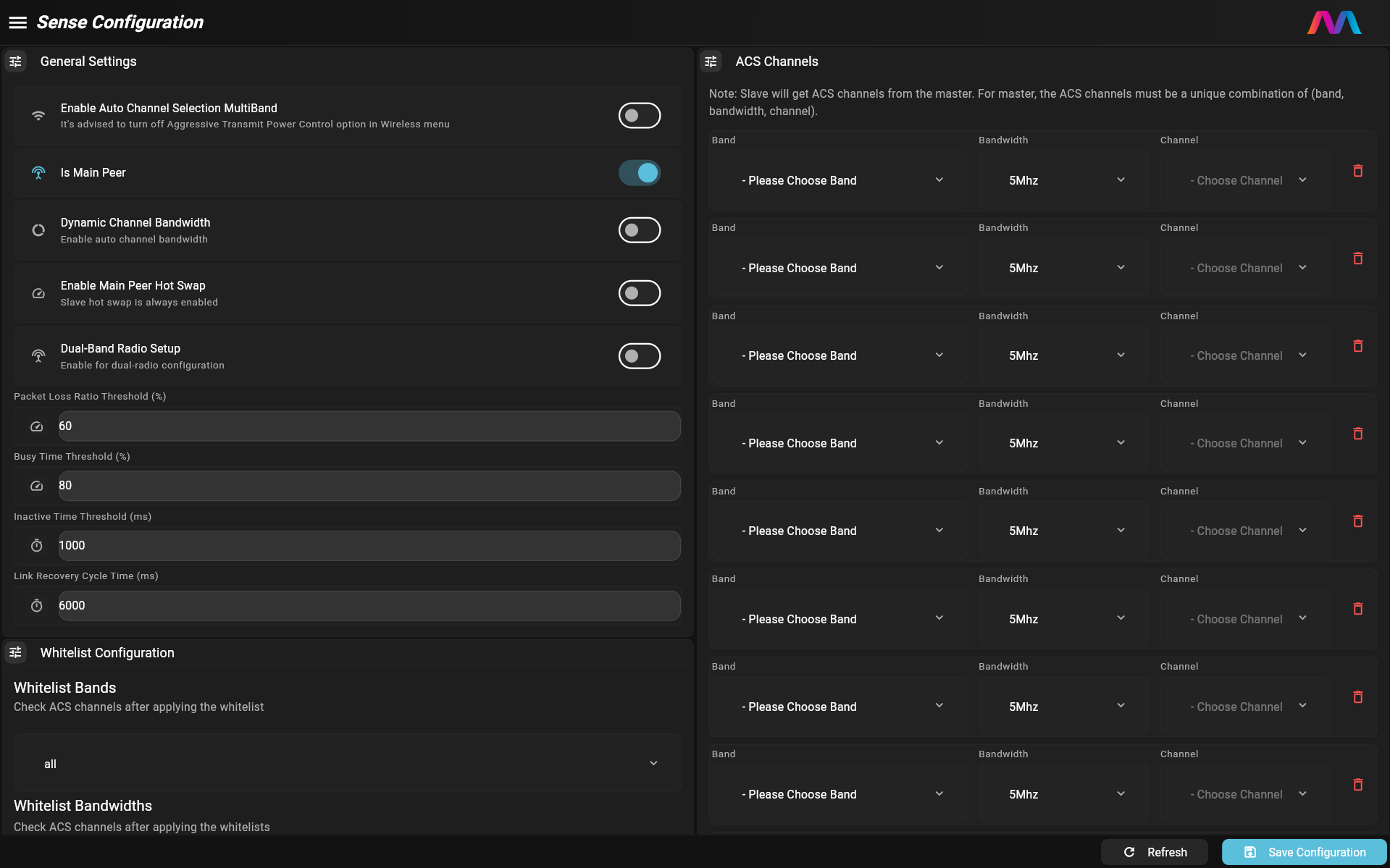Click the ACS Channels sliders icon
Image resolution: width=1390 pixels, height=868 pixels.
click(x=711, y=62)
